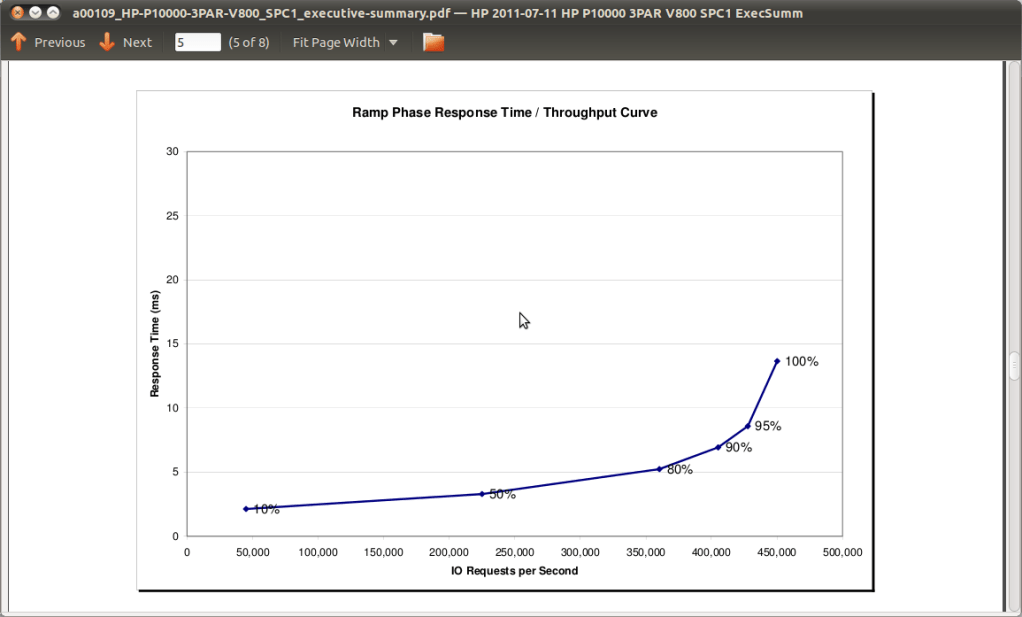1022x617 pixels.
Task: Click the page number input field
Action: click(x=197, y=42)
